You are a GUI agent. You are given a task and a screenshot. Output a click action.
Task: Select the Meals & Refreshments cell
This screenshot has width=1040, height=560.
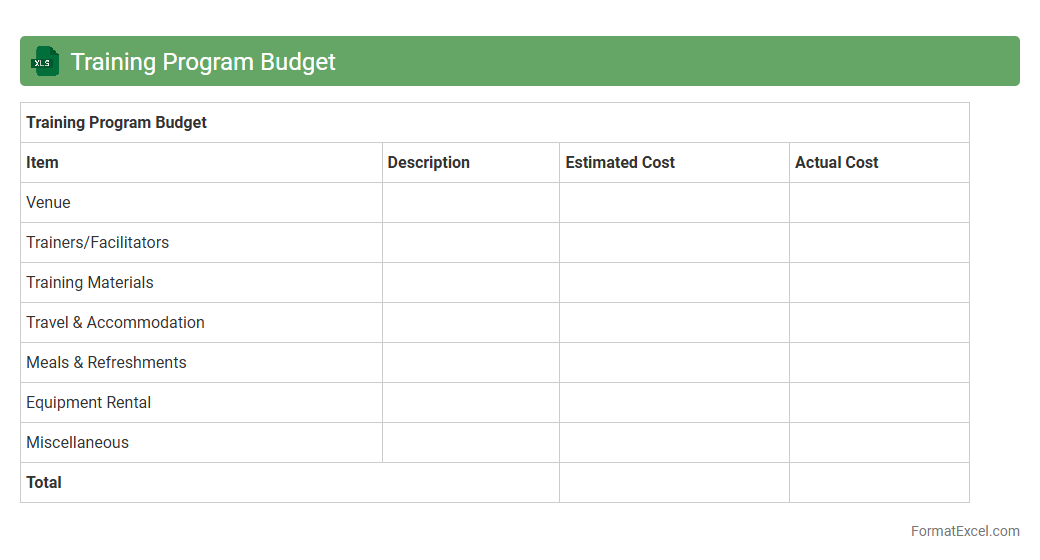(106, 362)
